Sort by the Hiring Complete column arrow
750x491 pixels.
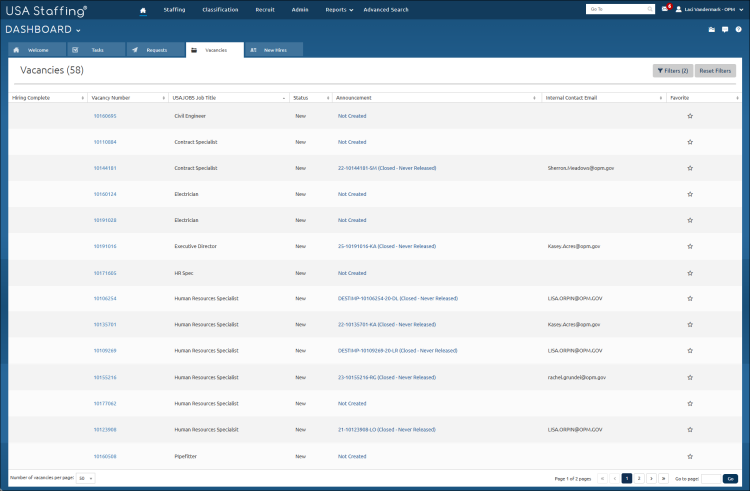(x=83, y=98)
